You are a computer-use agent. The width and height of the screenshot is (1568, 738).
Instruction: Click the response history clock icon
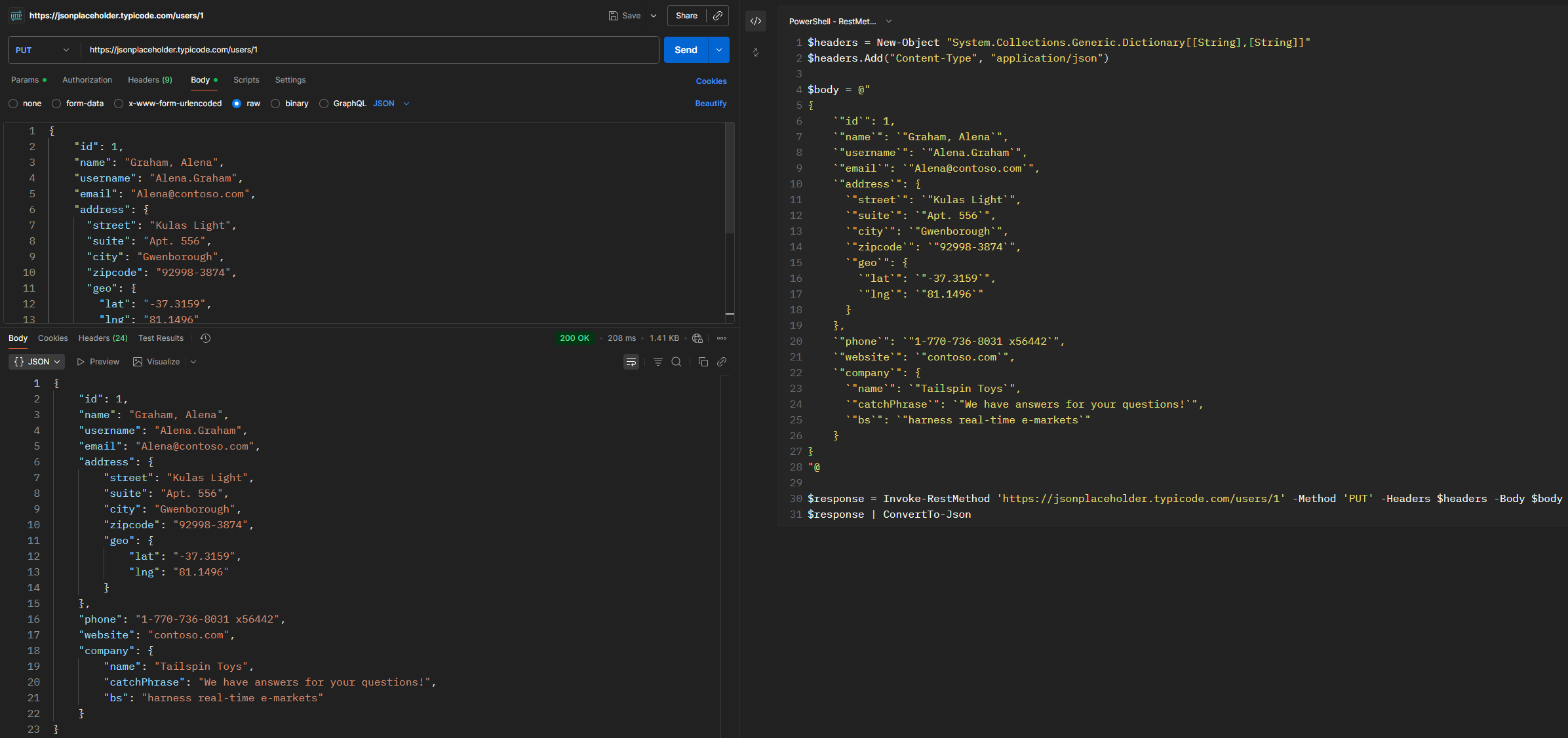point(205,338)
